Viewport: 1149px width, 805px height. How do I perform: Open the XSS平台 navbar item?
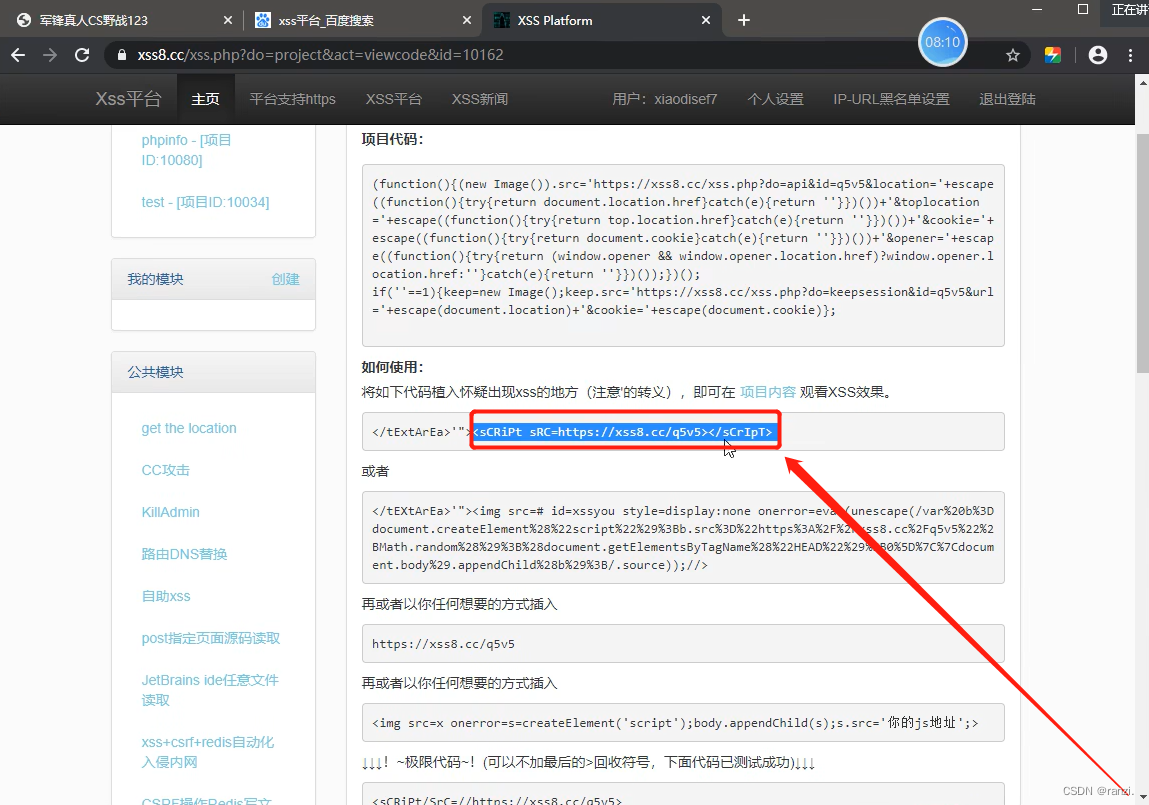coord(394,99)
